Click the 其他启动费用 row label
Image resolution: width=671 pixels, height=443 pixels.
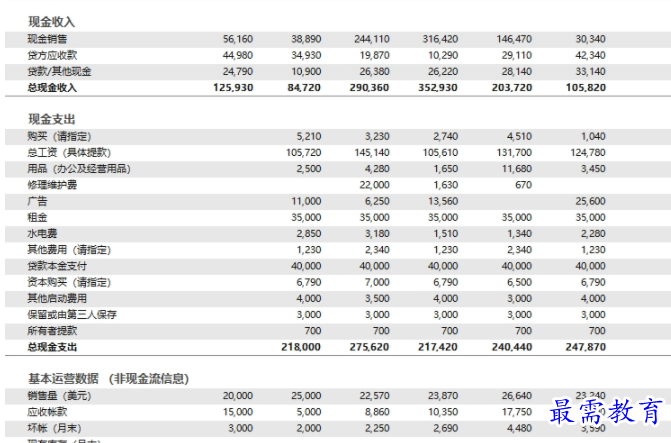click(57, 298)
